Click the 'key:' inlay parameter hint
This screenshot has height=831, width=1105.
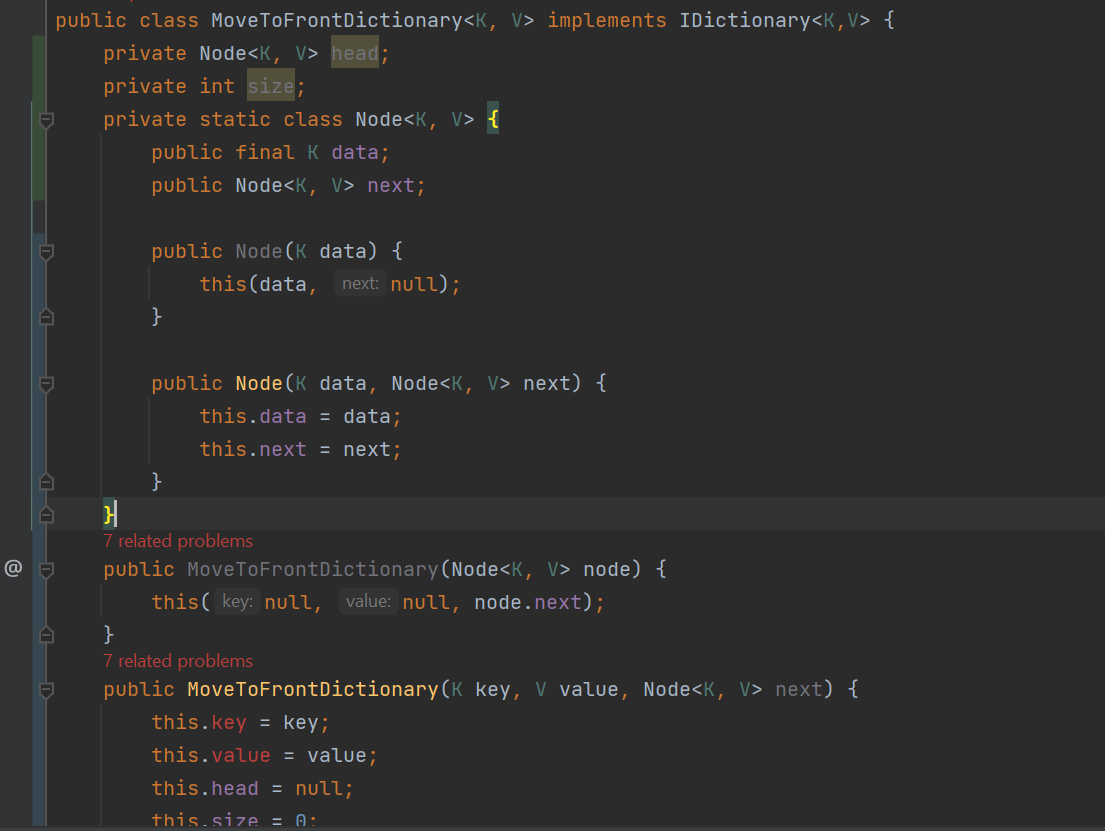[237, 602]
